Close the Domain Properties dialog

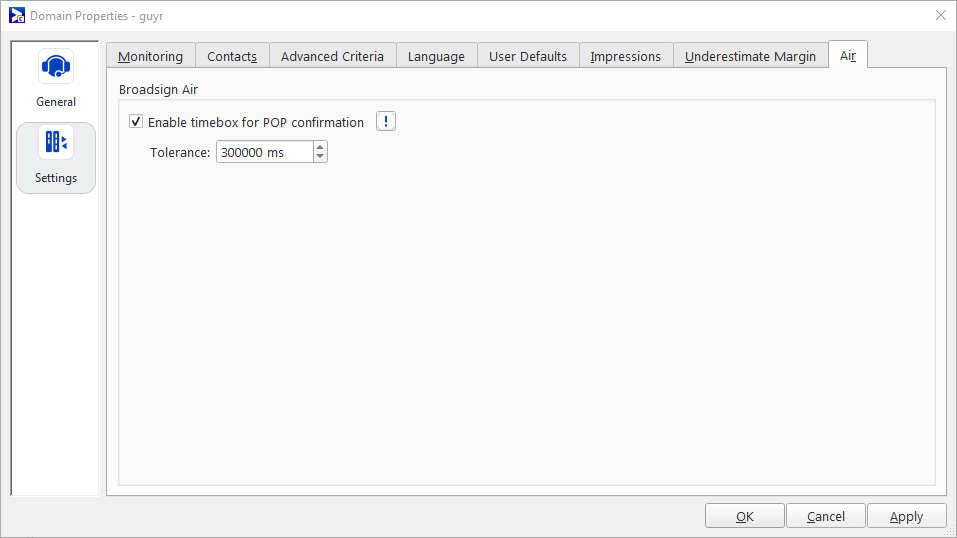(x=940, y=16)
